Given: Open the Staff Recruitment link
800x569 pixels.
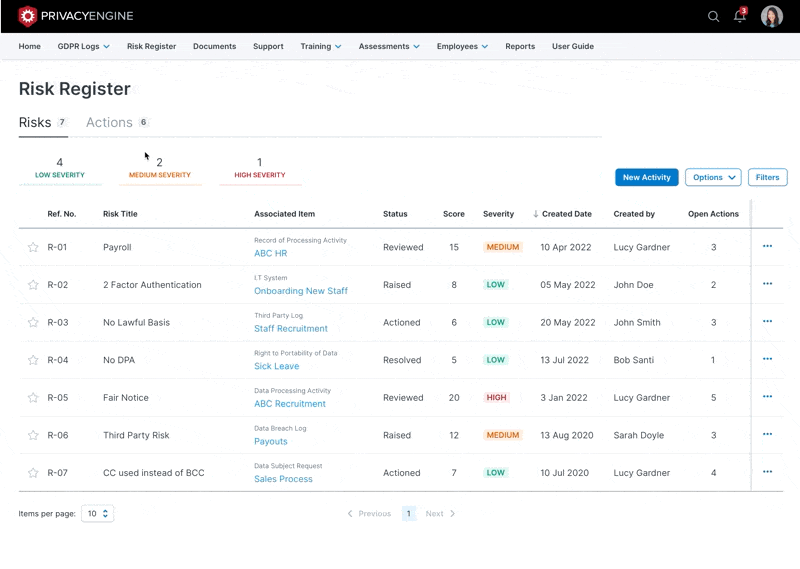Looking at the screenshot, I should (x=291, y=329).
